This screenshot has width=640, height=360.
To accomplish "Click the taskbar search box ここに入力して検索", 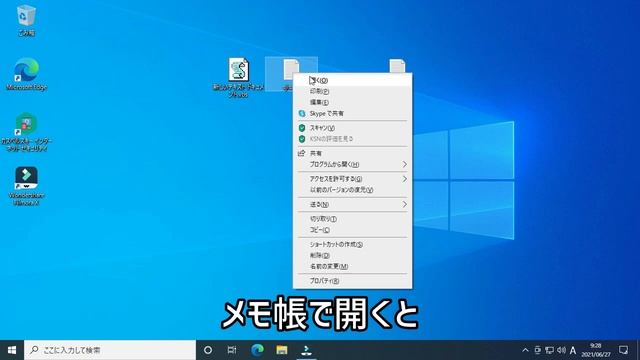I will 110,350.
